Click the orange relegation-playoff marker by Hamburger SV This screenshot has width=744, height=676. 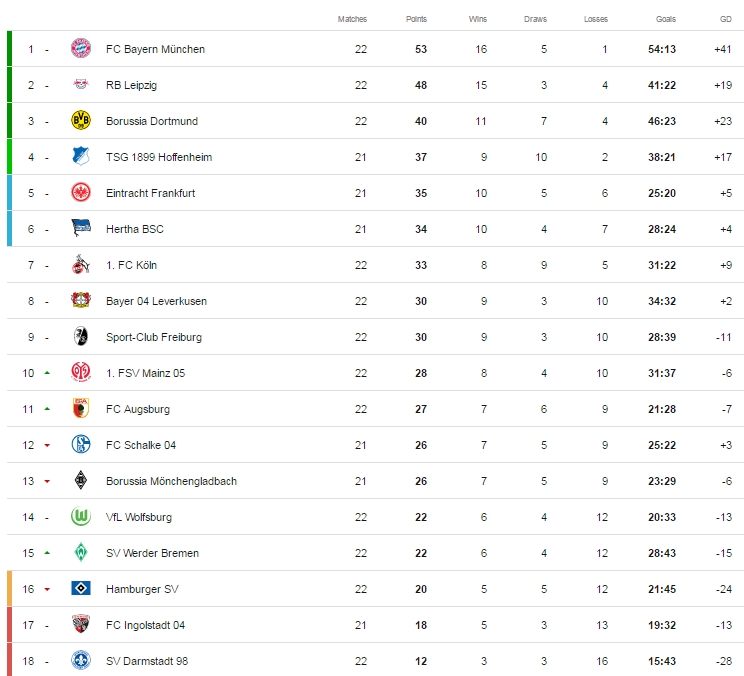tap(9, 589)
